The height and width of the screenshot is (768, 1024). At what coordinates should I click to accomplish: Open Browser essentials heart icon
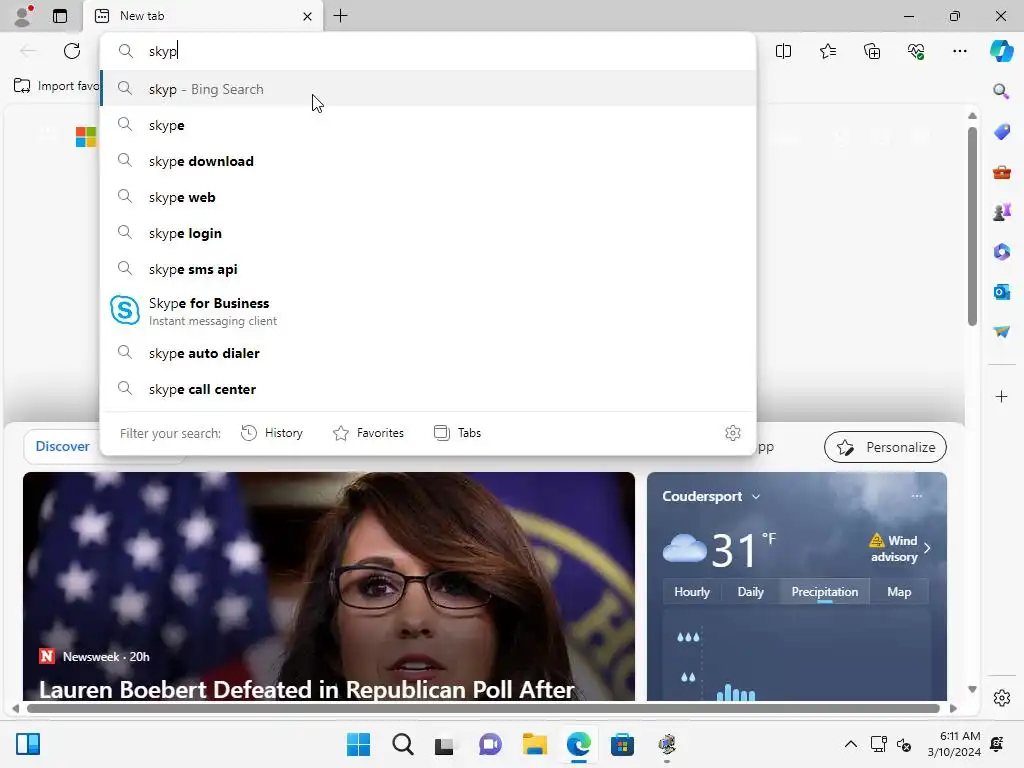916,51
